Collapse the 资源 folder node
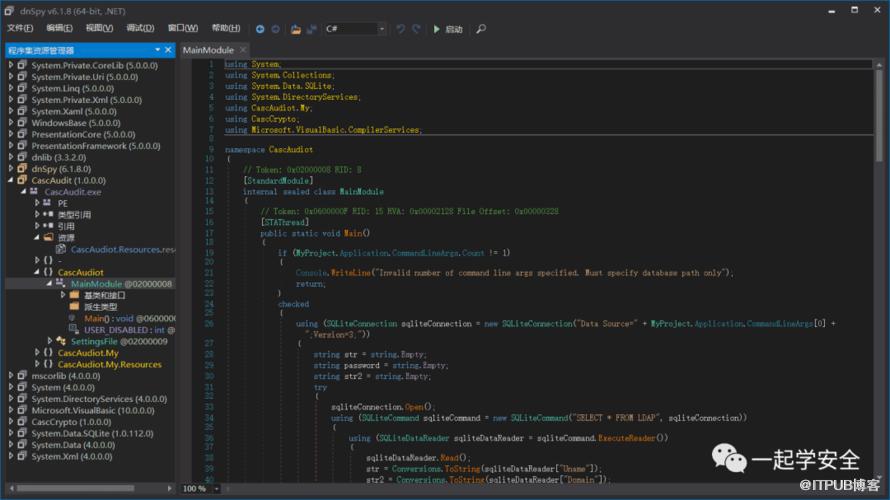This screenshot has width=890, height=500. pos(37,237)
